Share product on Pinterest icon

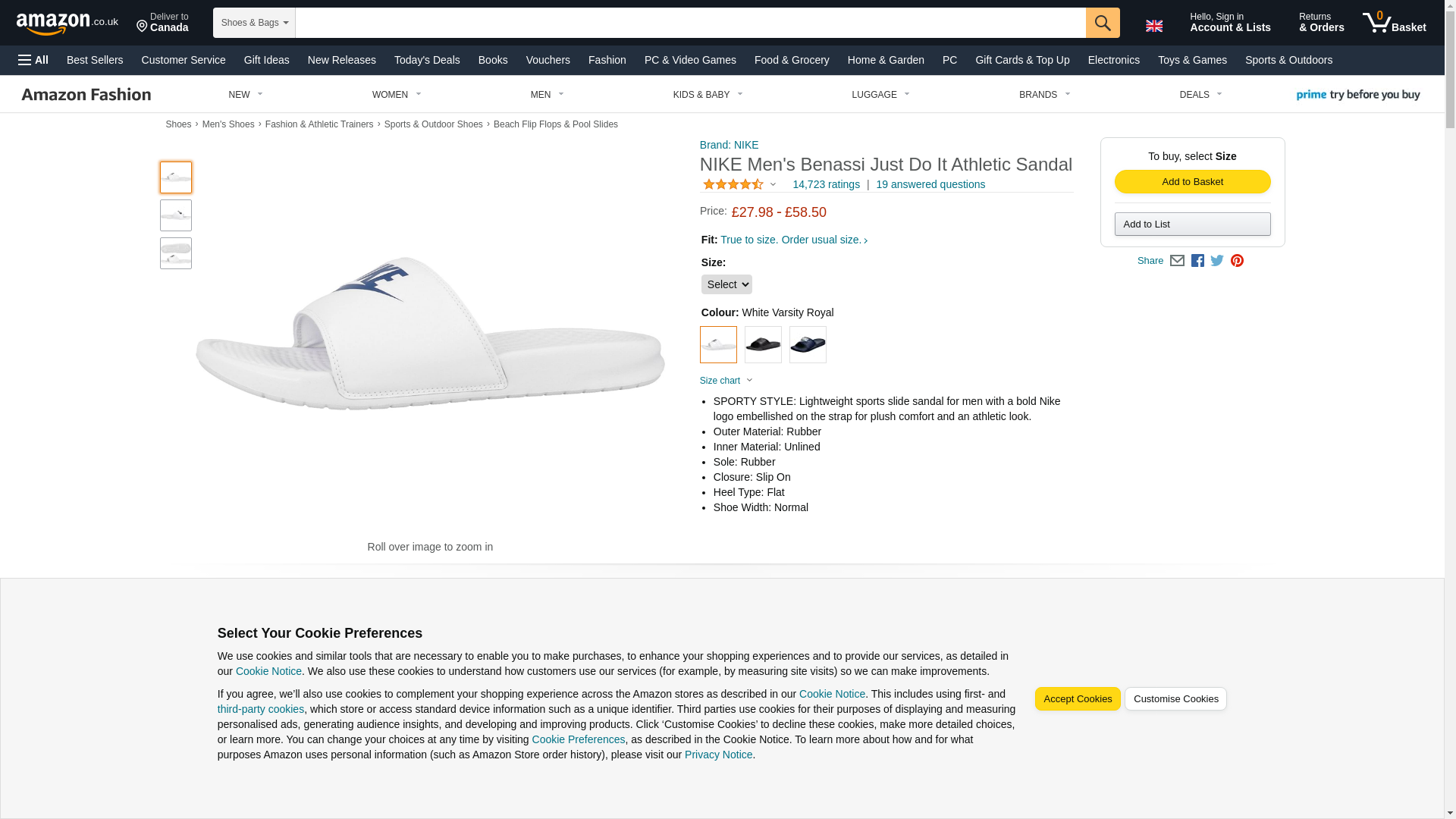[1236, 261]
